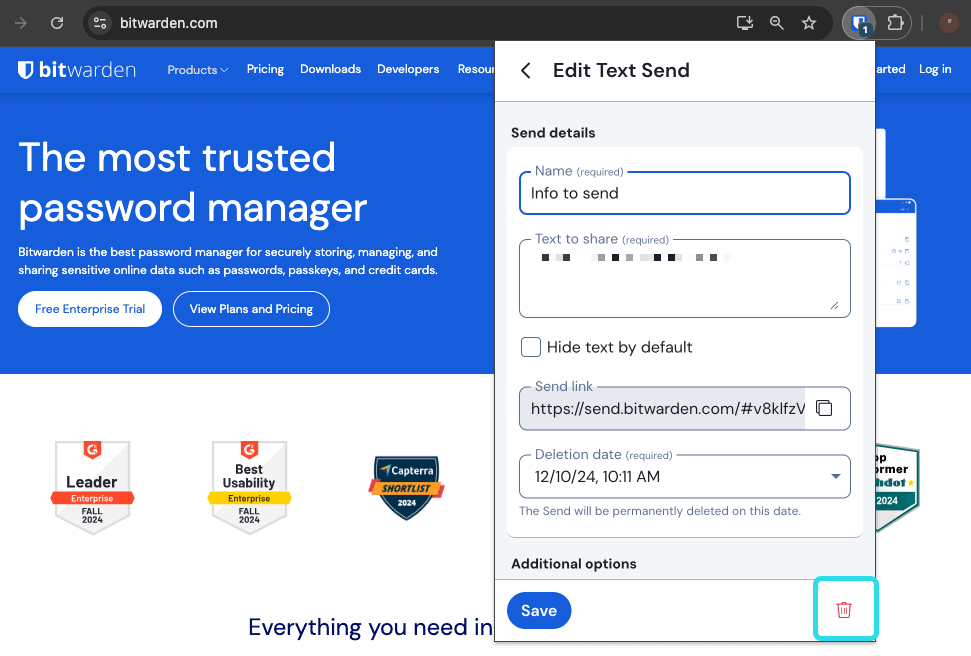
Task: Start the Free Enterprise Trial
Action: (x=90, y=309)
